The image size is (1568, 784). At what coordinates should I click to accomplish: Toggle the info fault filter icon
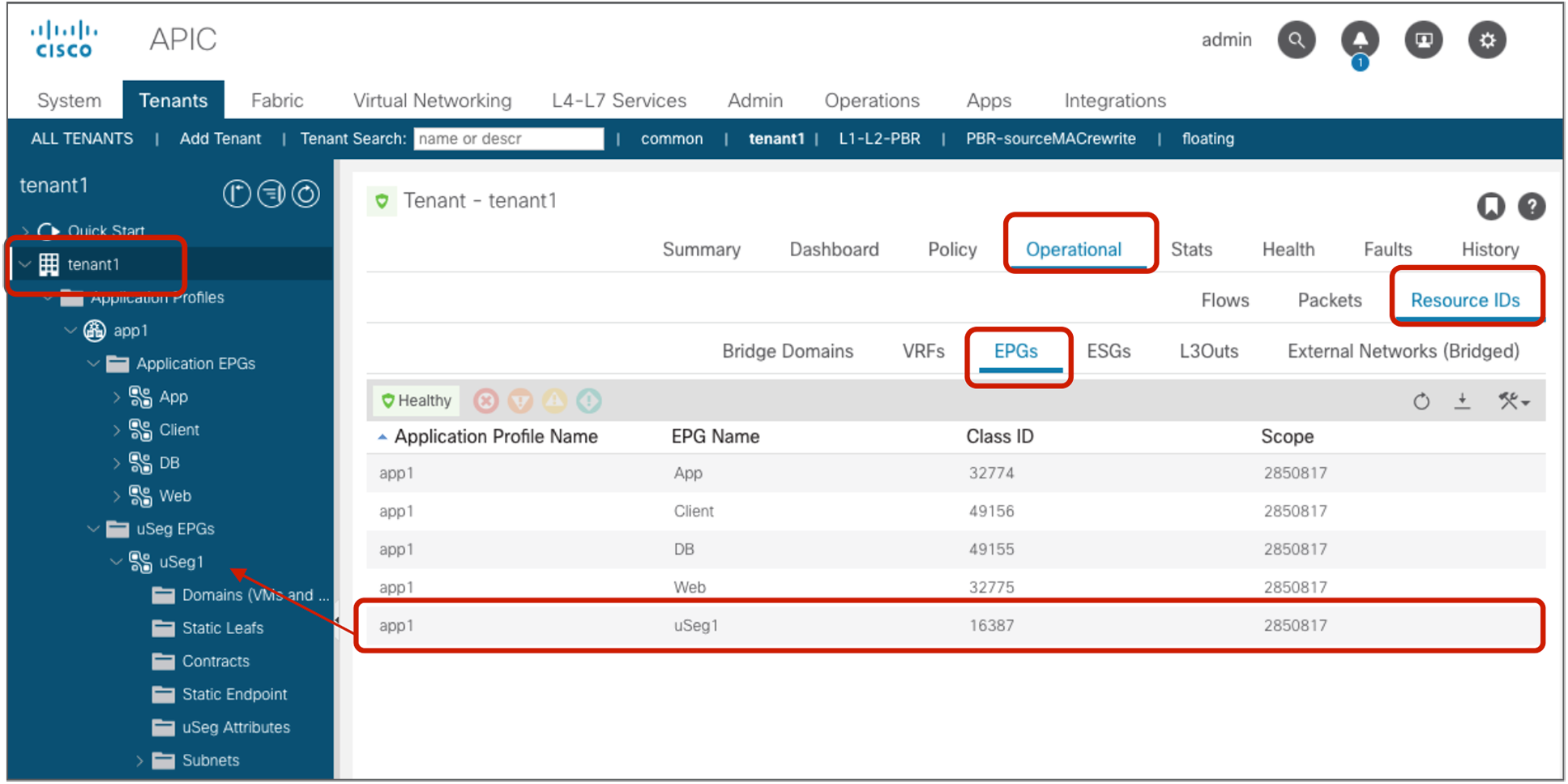[589, 401]
